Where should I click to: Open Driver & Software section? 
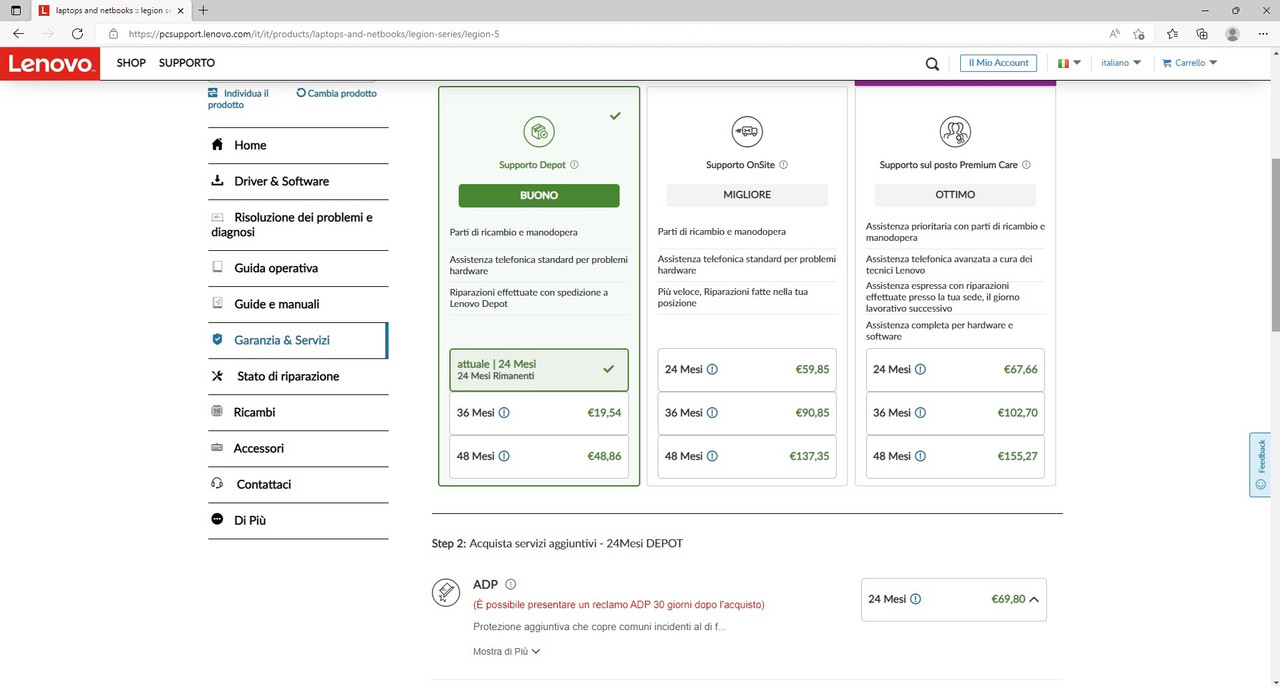(x=298, y=181)
